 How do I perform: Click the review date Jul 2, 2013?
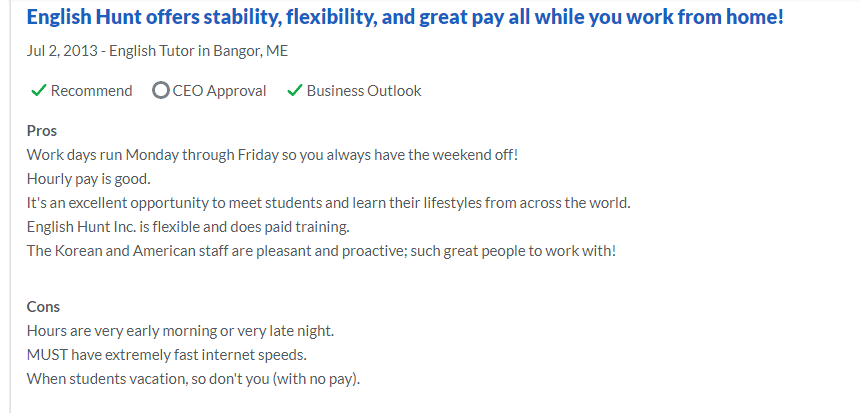click(x=62, y=51)
